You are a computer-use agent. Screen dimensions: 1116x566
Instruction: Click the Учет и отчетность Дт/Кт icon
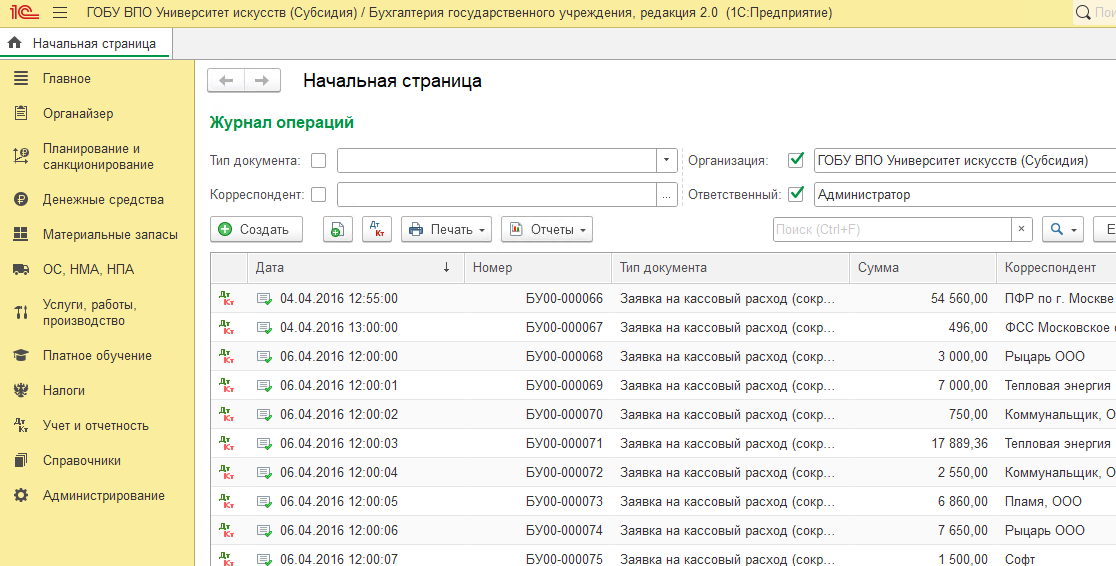tap(21, 425)
